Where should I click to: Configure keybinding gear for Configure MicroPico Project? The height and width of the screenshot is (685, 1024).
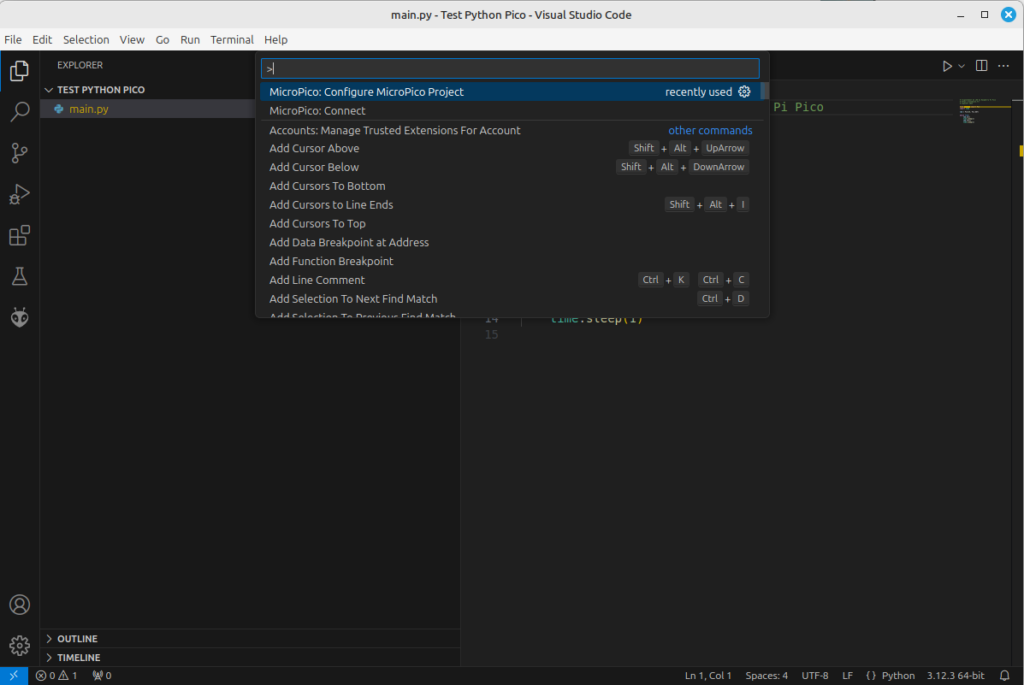[x=744, y=92]
